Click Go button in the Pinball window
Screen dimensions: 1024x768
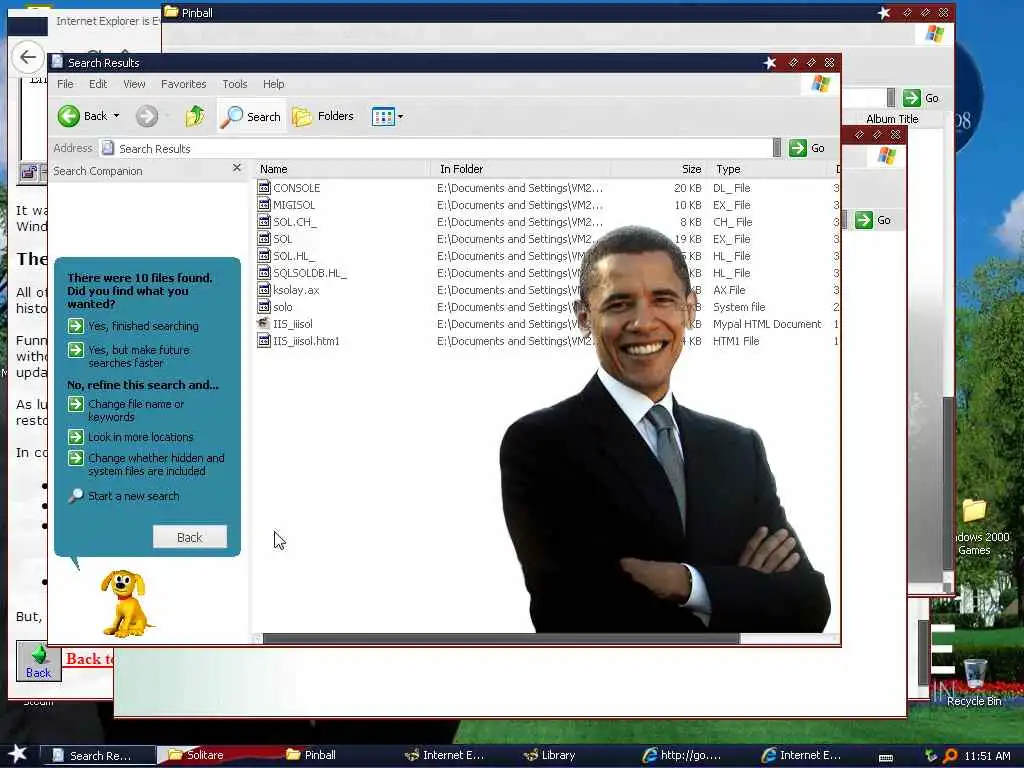click(921, 98)
